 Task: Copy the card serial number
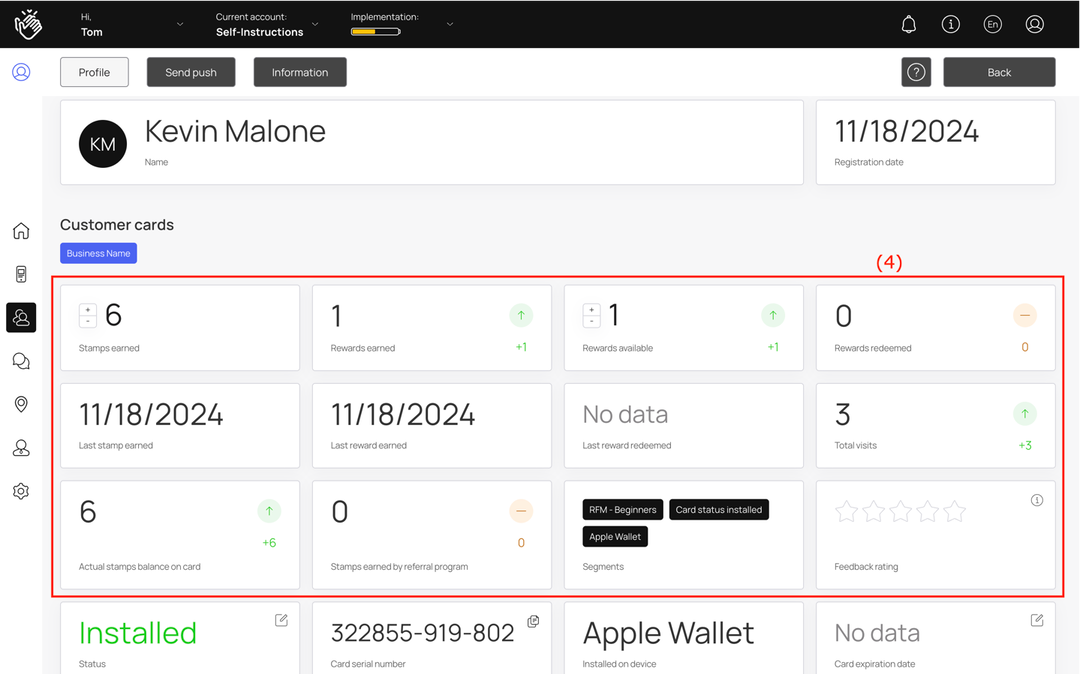point(533,621)
